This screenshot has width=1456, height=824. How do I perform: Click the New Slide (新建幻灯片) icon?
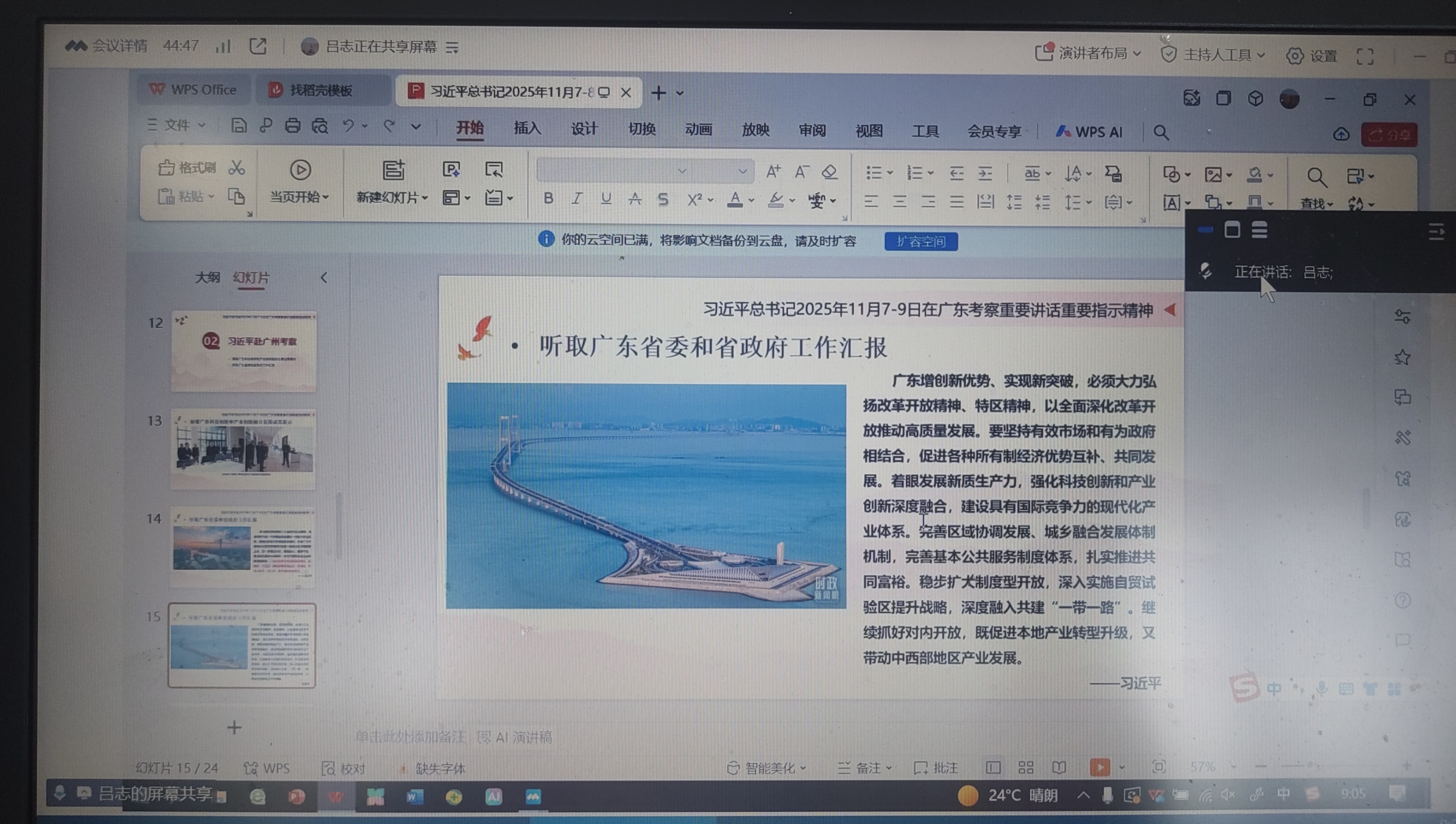click(x=393, y=170)
